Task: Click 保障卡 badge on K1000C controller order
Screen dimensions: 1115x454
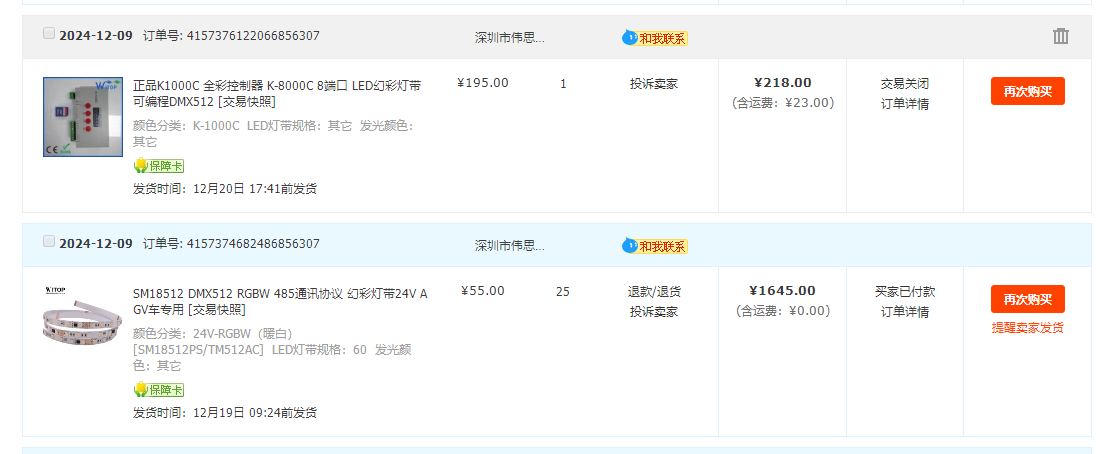Action: (x=159, y=166)
